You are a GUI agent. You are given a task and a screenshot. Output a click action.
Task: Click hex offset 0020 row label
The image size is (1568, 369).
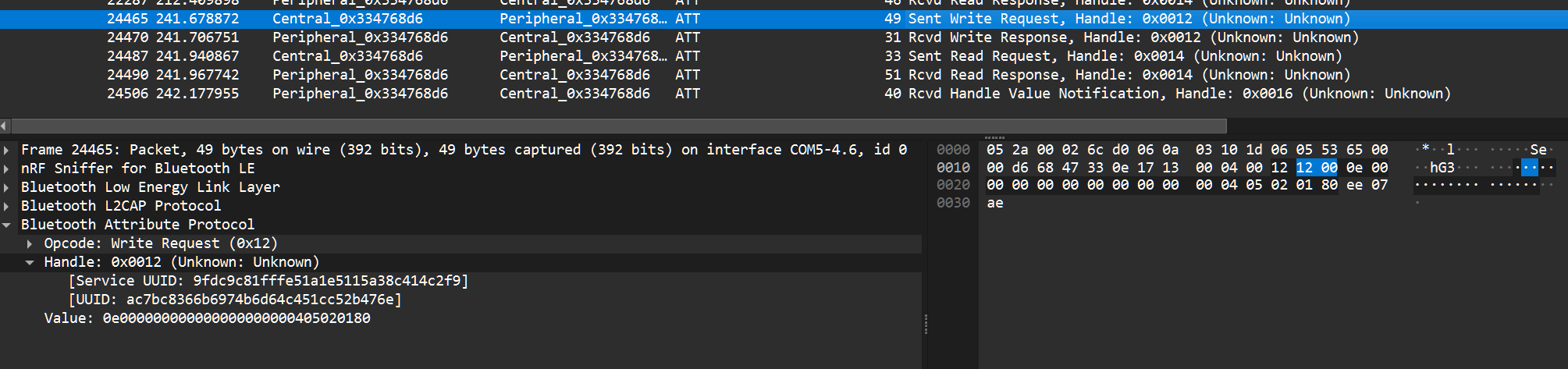953,185
